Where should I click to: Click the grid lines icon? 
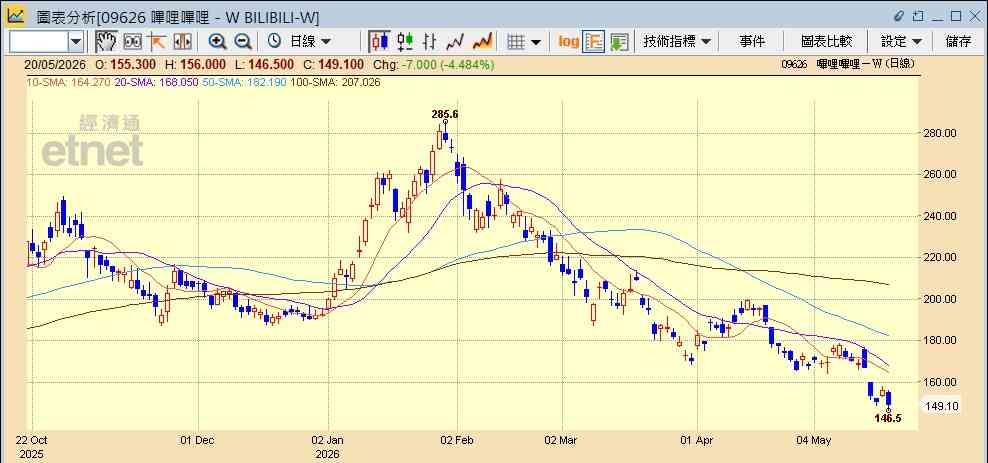[516, 42]
